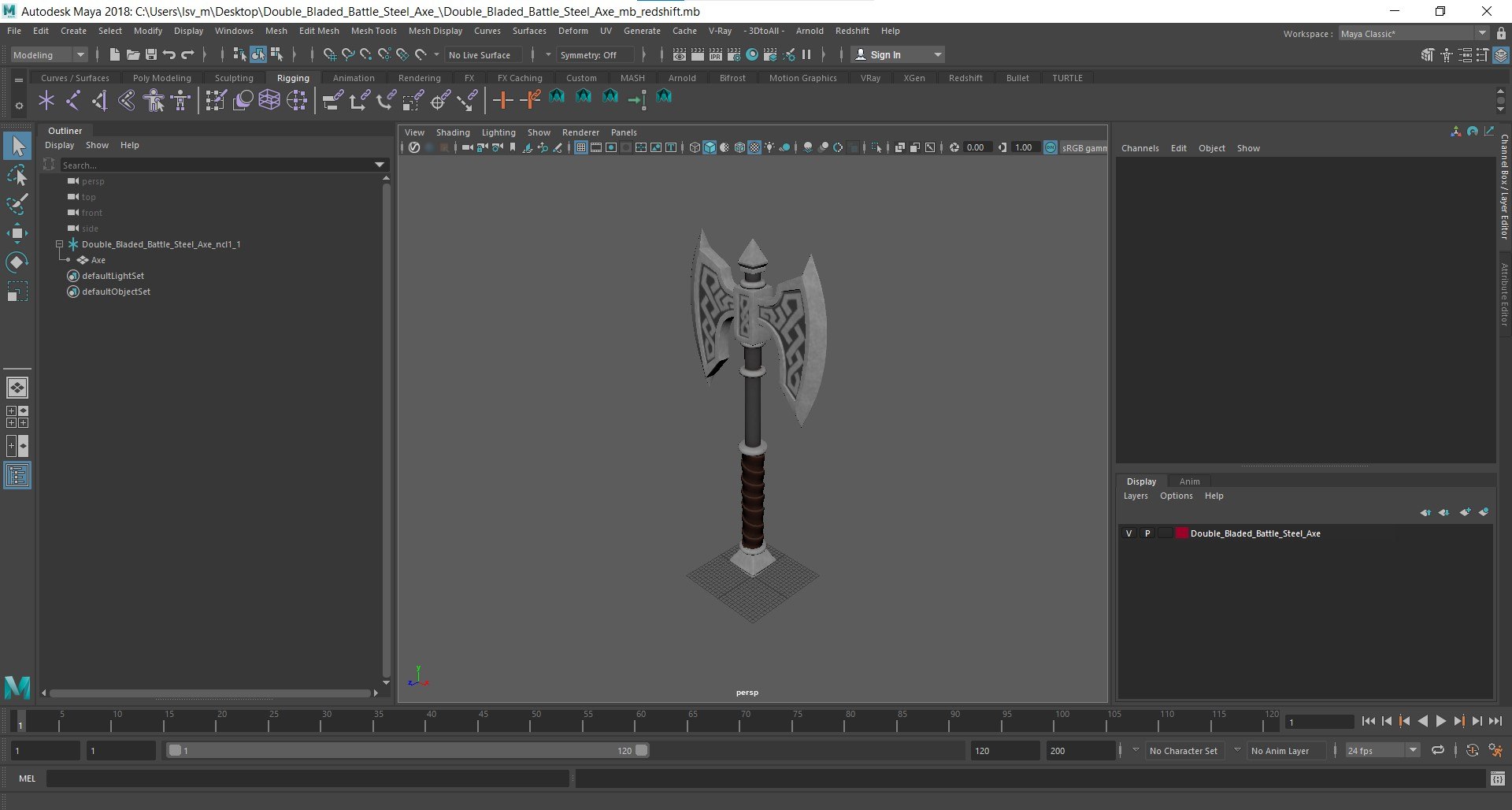The width and height of the screenshot is (1512, 810).
Task: Click the Create Locator shelf icon
Action: [46, 100]
